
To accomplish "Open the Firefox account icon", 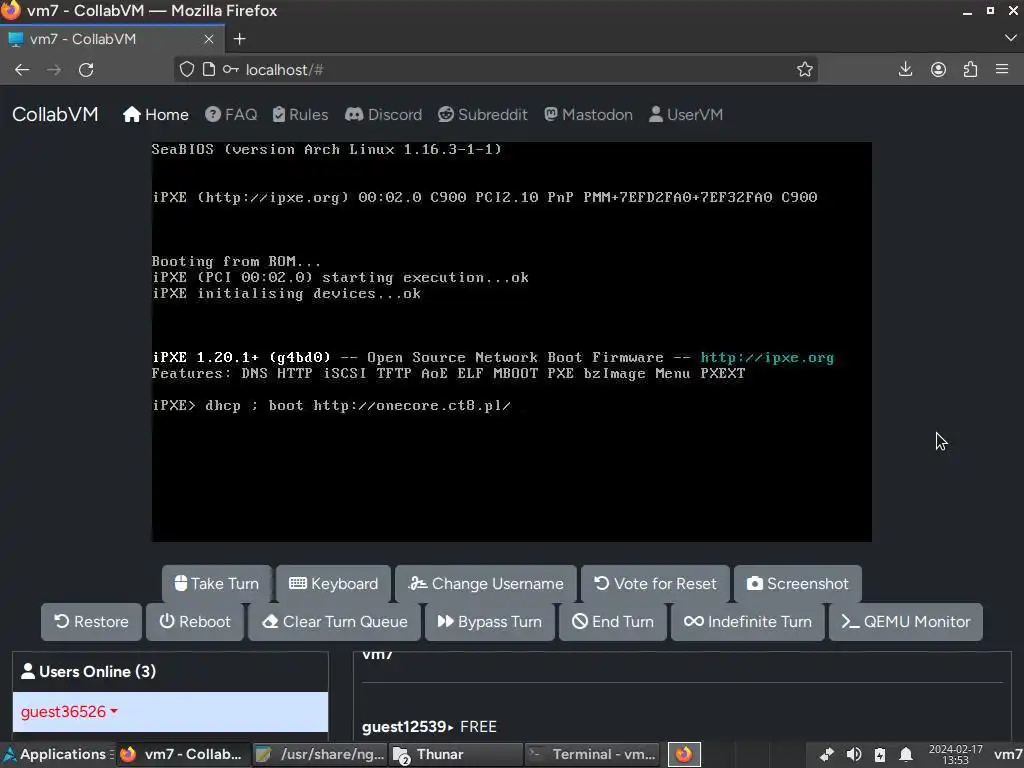I will point(938,69).
